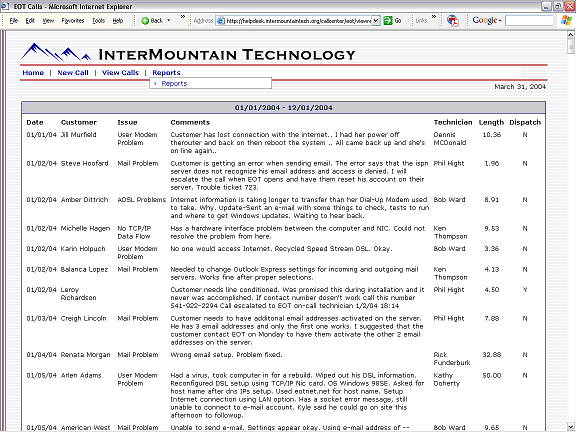Click the green Go arrow icon
The height and width of the screenshot is (432, 576).
(x=388, y=21)
